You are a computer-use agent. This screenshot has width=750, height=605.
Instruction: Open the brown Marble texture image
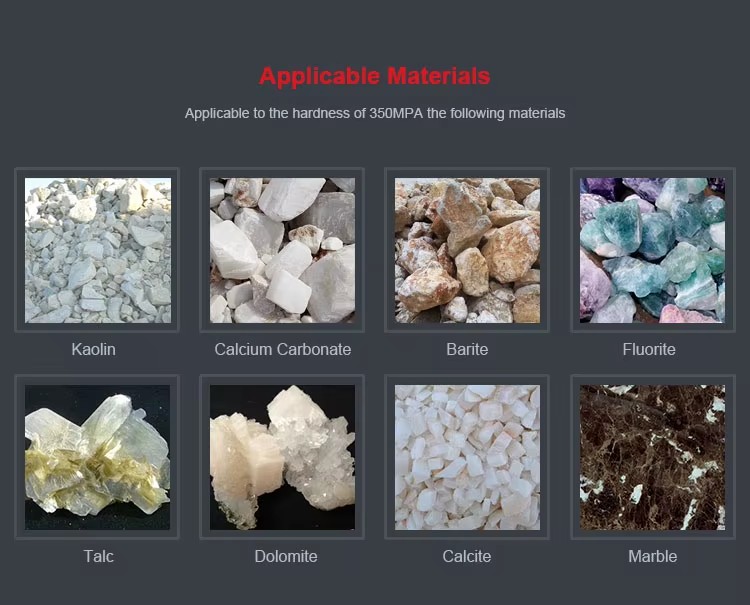(x=652, y=457)
